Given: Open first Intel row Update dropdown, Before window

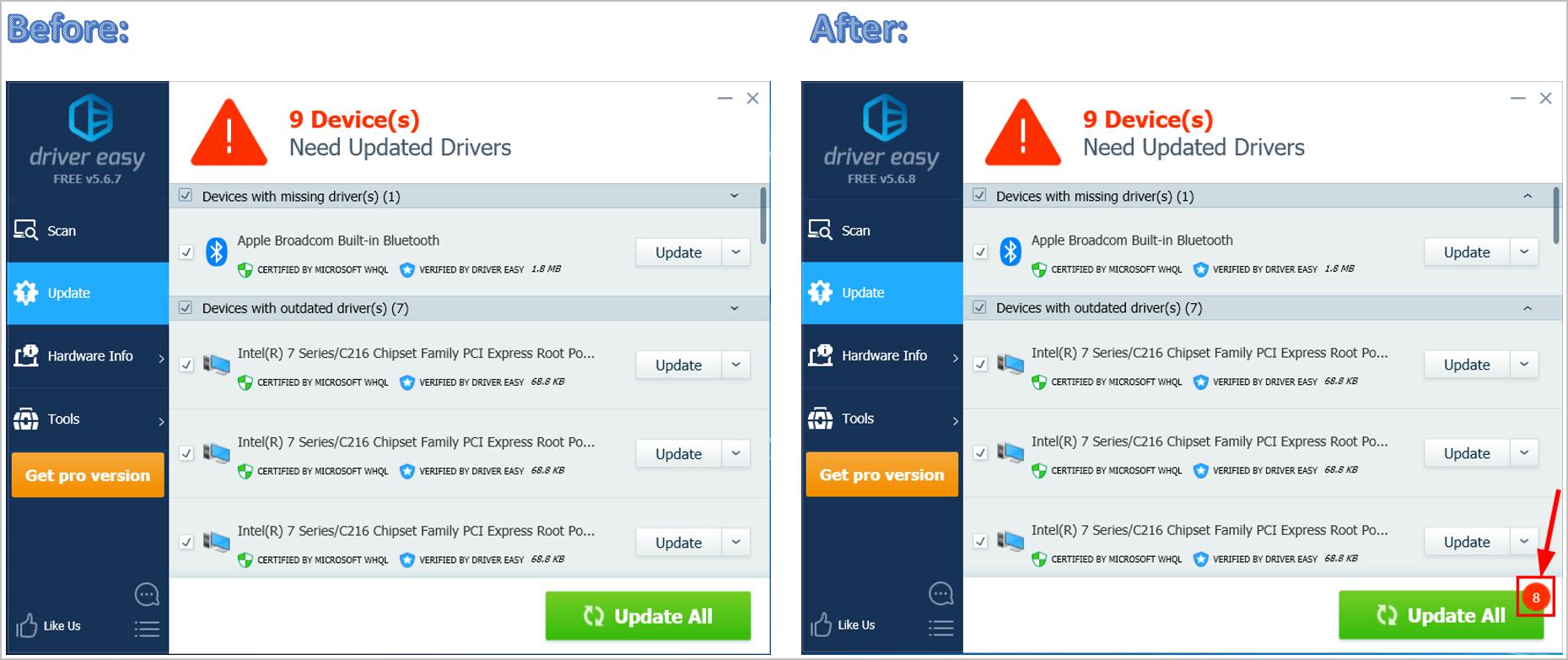Looking at the screenshot, I should tap(736, 365).
